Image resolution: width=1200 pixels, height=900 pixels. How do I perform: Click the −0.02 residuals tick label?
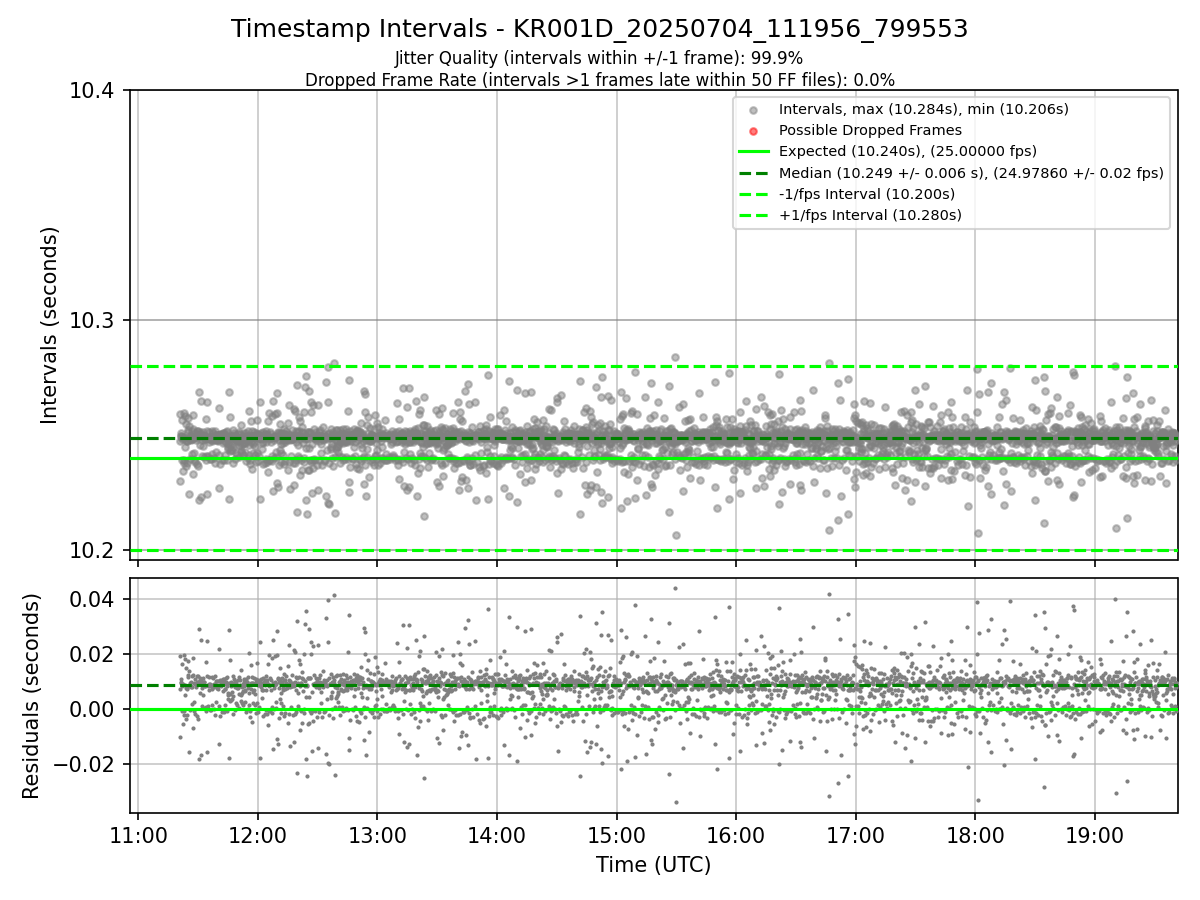pyautogui.click(x=83, y=764)
